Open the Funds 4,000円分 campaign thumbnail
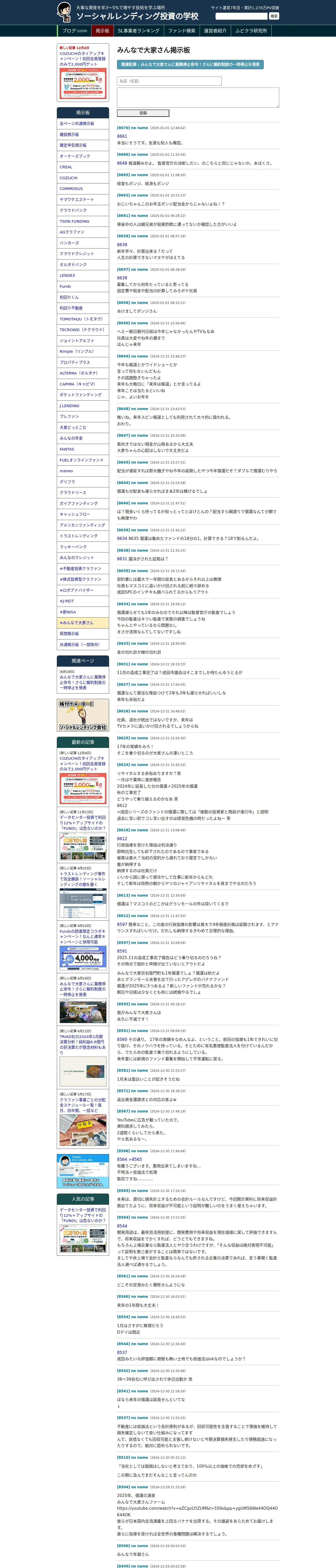The image size is (336, 1568). 83,958
